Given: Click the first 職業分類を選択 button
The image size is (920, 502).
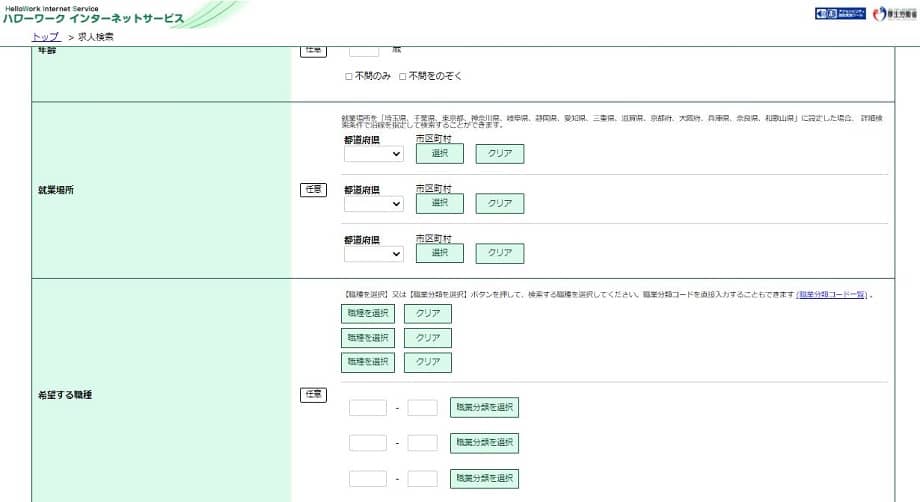Looking at the screenshot, I should click(x=484, y=407).
